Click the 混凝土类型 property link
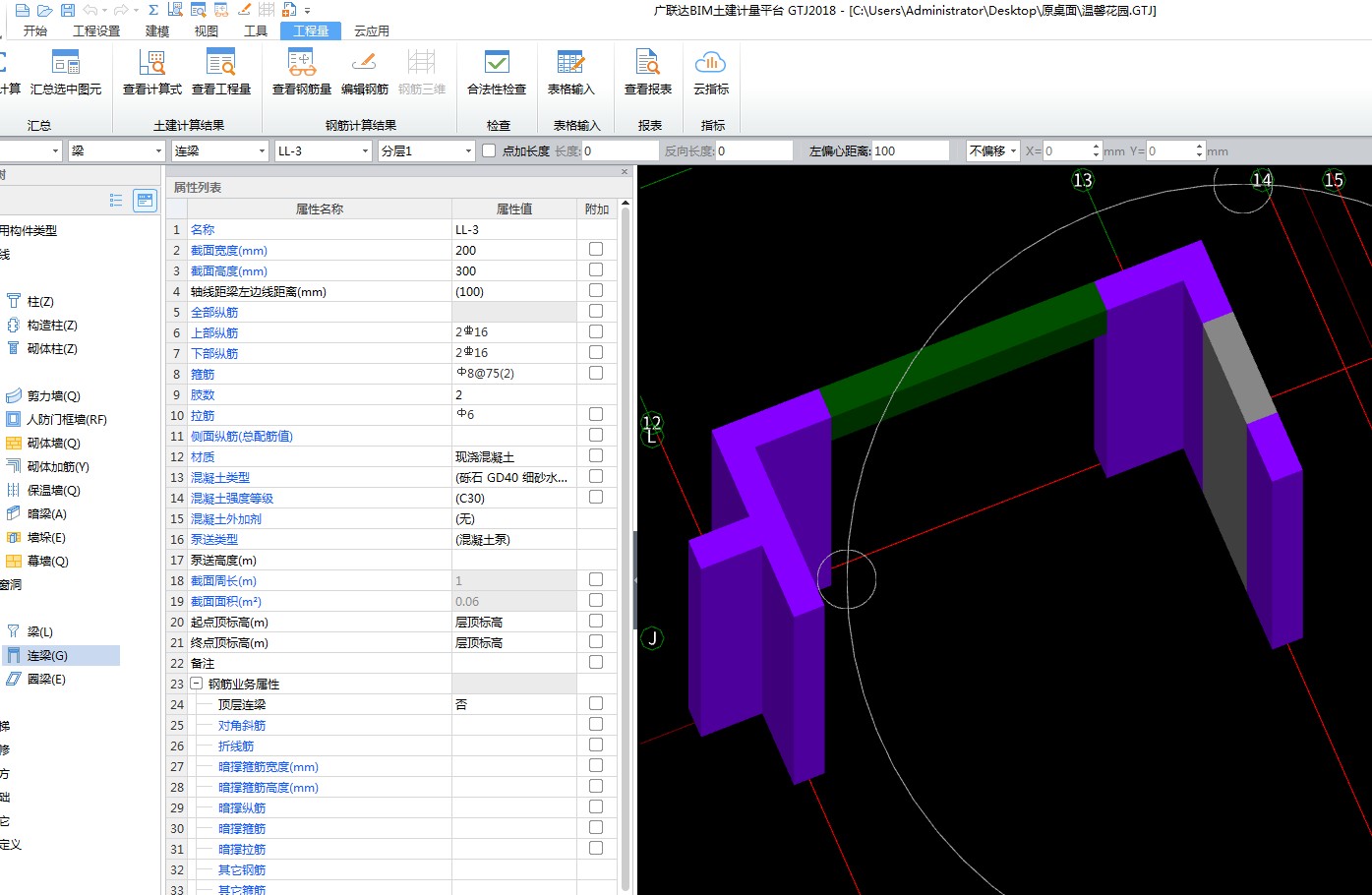This screenshot has width=1372, height=895. [220, 477]
